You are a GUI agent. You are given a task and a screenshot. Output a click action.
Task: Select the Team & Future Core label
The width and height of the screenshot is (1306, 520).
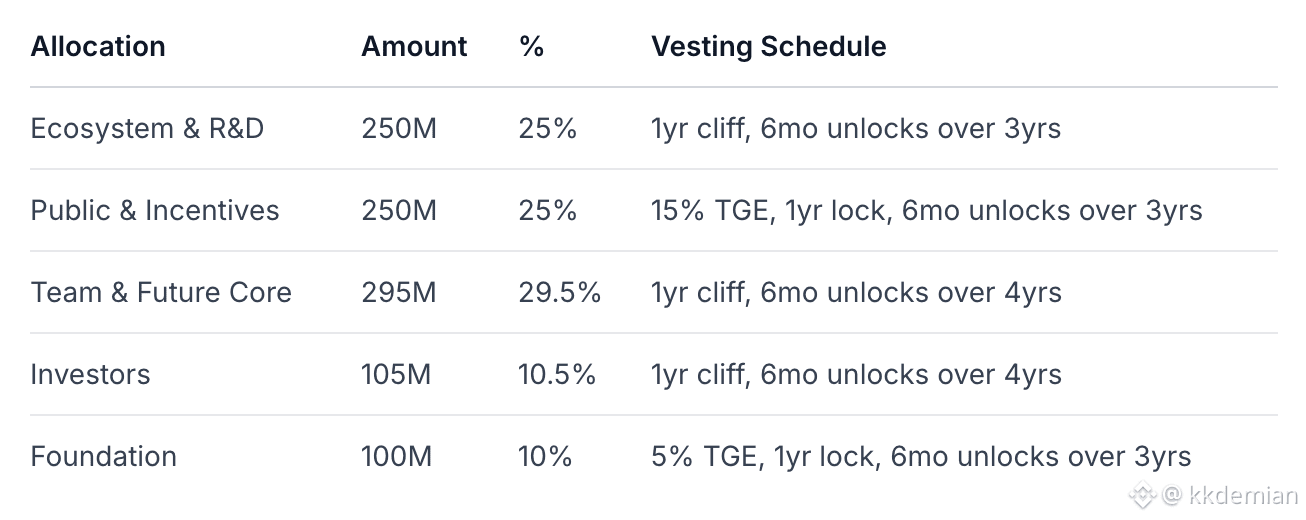161,293
